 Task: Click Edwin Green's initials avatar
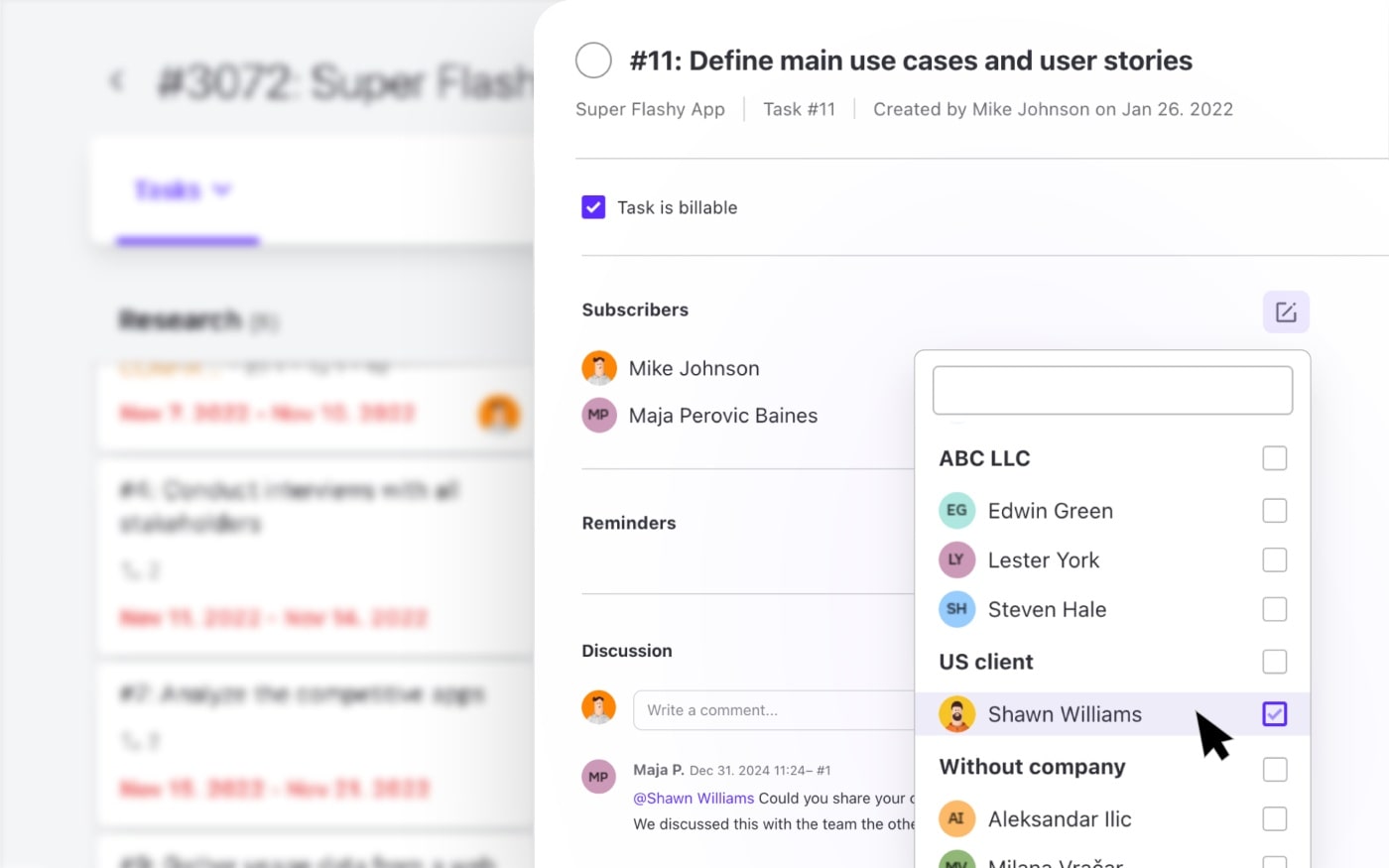click(956, 510)
